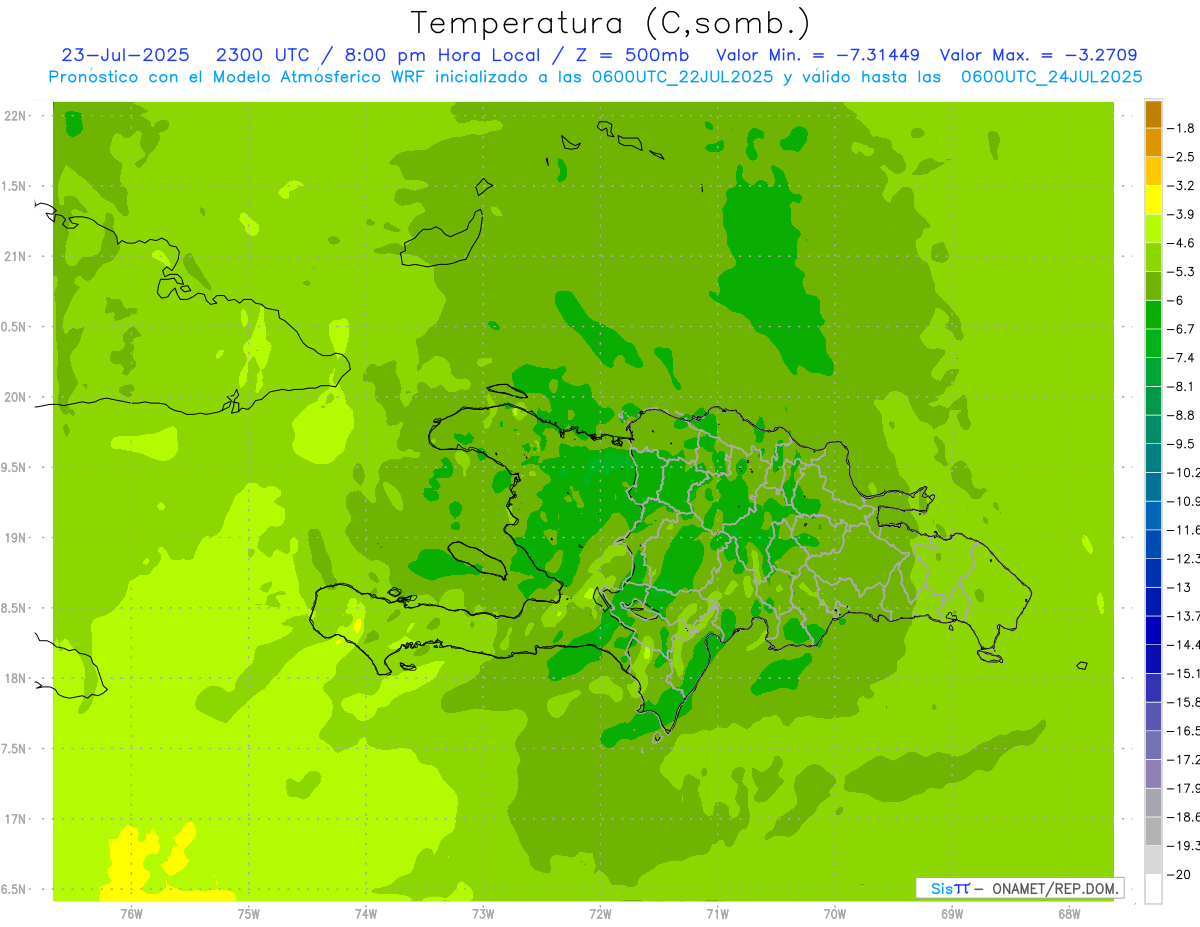Pick the orange swatch between -1.8 and -2.5
Image resolution: width=1200 pixels, height=927 pixels.
pos(1153,143)
